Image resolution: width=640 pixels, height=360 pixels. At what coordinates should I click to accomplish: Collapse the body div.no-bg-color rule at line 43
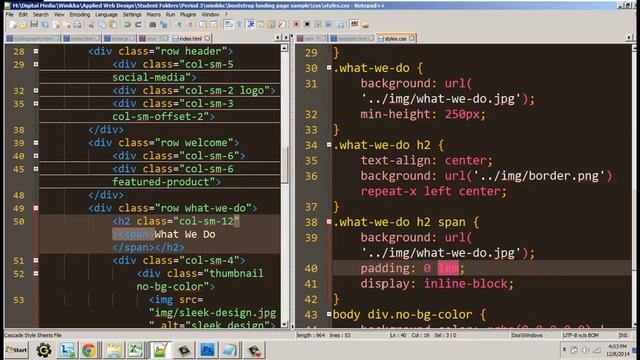(x=329, y=314)
